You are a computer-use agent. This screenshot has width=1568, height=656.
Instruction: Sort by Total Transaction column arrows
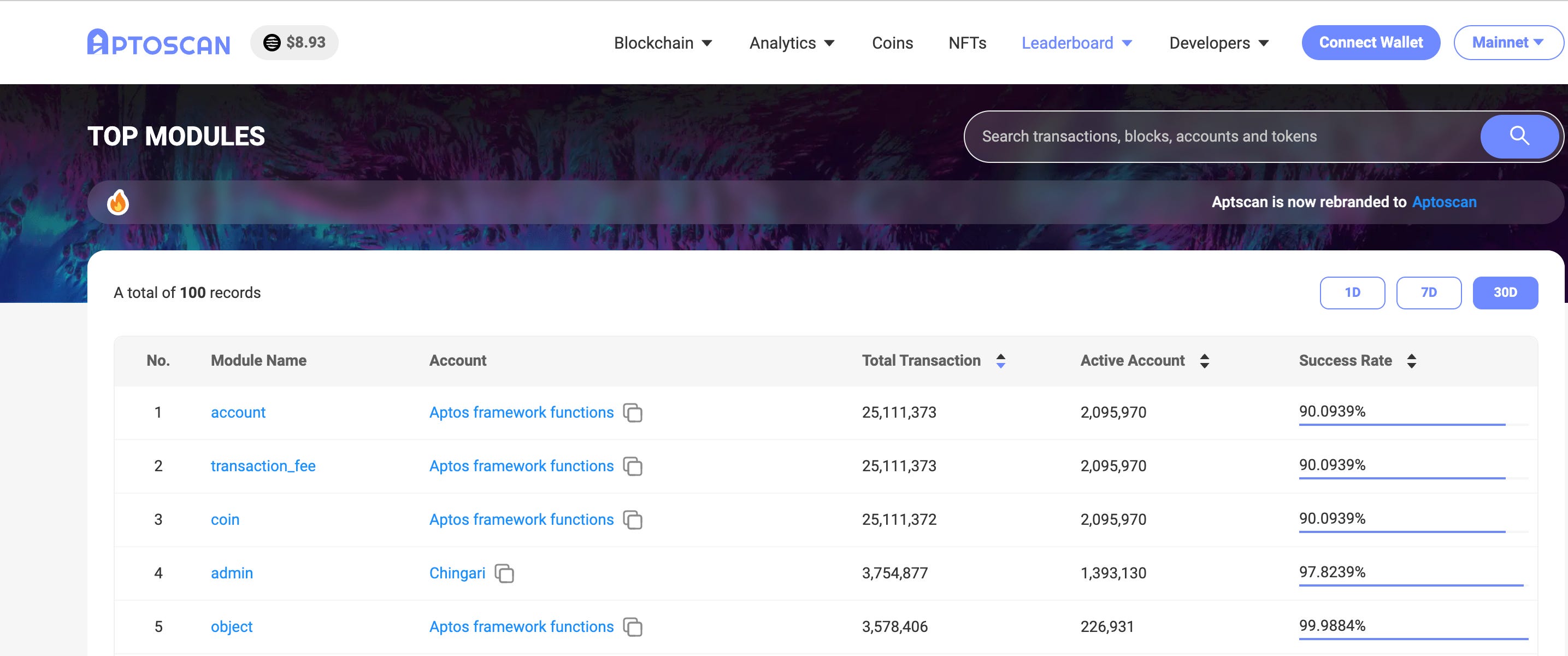1001,361
